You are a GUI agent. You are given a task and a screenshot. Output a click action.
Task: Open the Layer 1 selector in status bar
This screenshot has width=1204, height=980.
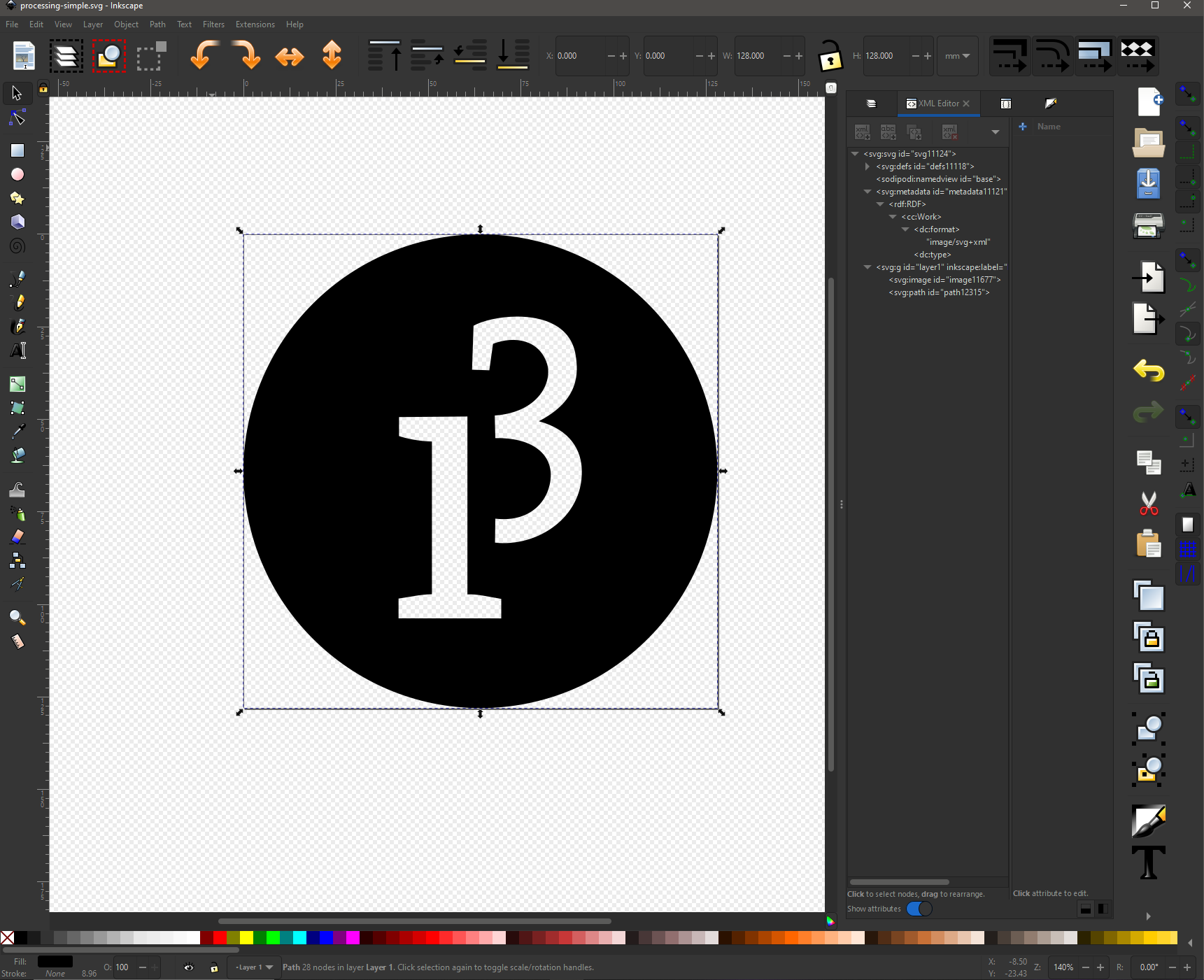[253, 967]
